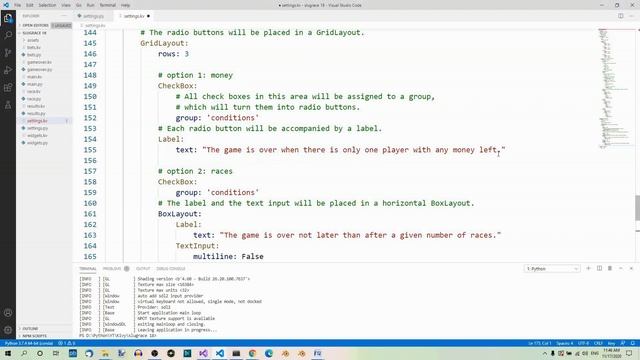Viewport: 640px width, 360px height.
Task: Select the PROBLEMS panel tab
Action: [112, 269]
